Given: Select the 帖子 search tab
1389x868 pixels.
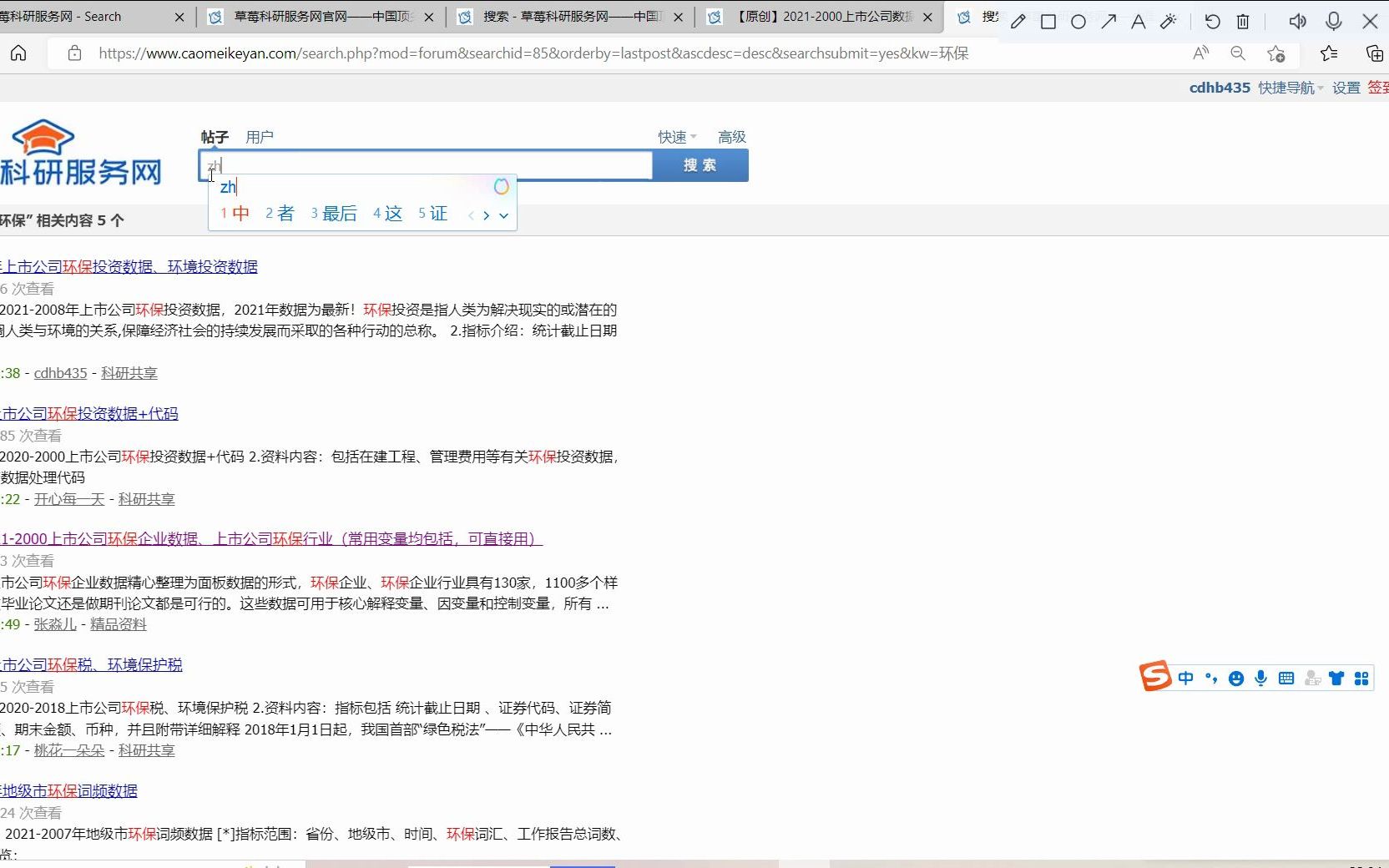Looking at the screenshot, I should (215, 137).
